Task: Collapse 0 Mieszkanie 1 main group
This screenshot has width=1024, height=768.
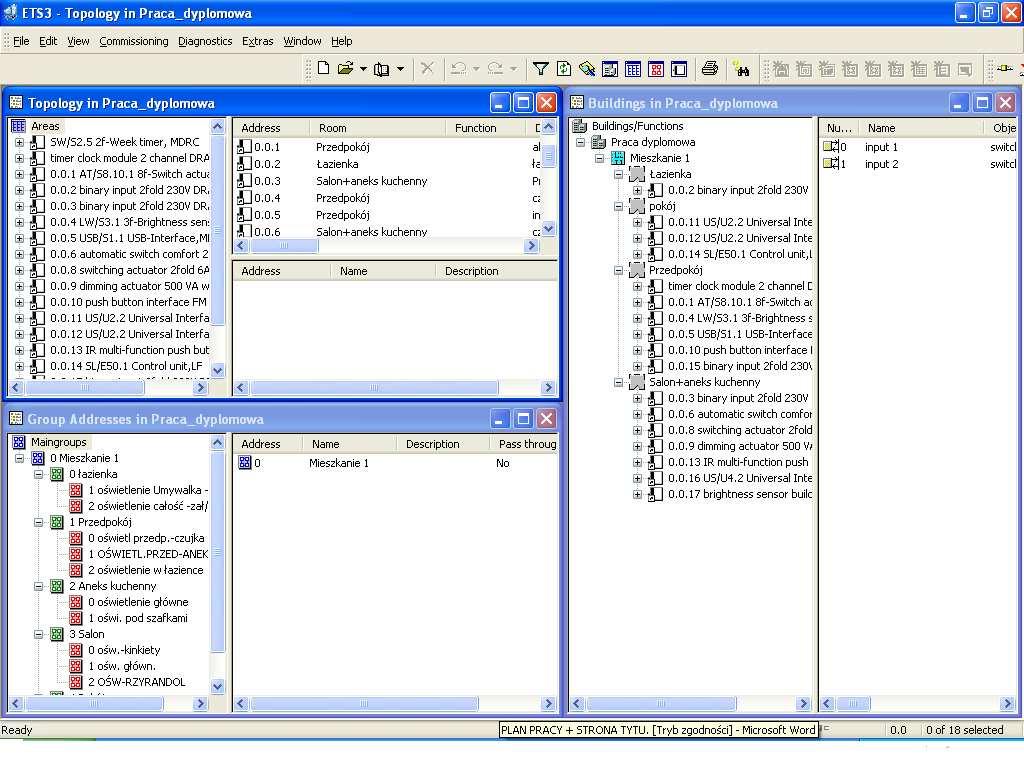Action: tap(20, 458)
